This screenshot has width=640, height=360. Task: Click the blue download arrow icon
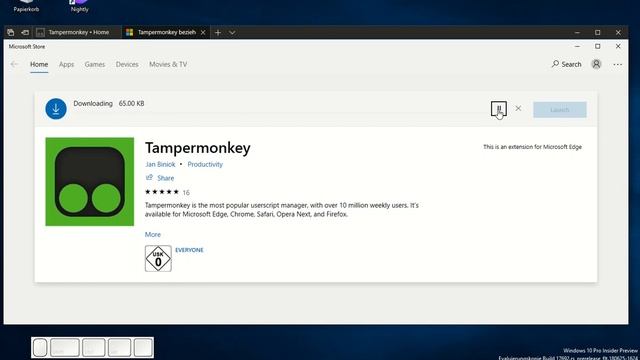click(x=56, y=109)
